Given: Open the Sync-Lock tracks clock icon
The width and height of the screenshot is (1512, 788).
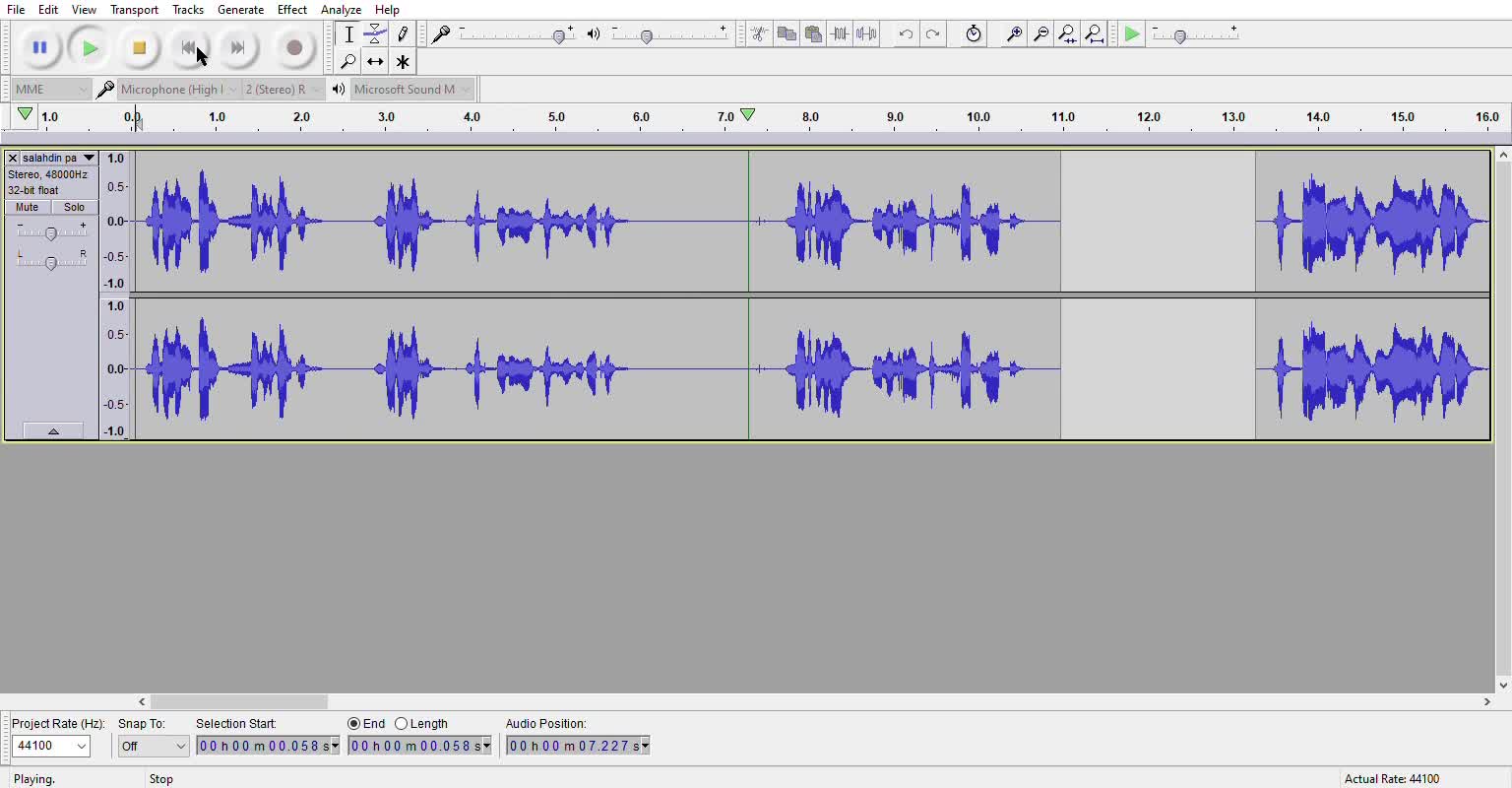Looking at the screenshot, I should click(974, 34).
